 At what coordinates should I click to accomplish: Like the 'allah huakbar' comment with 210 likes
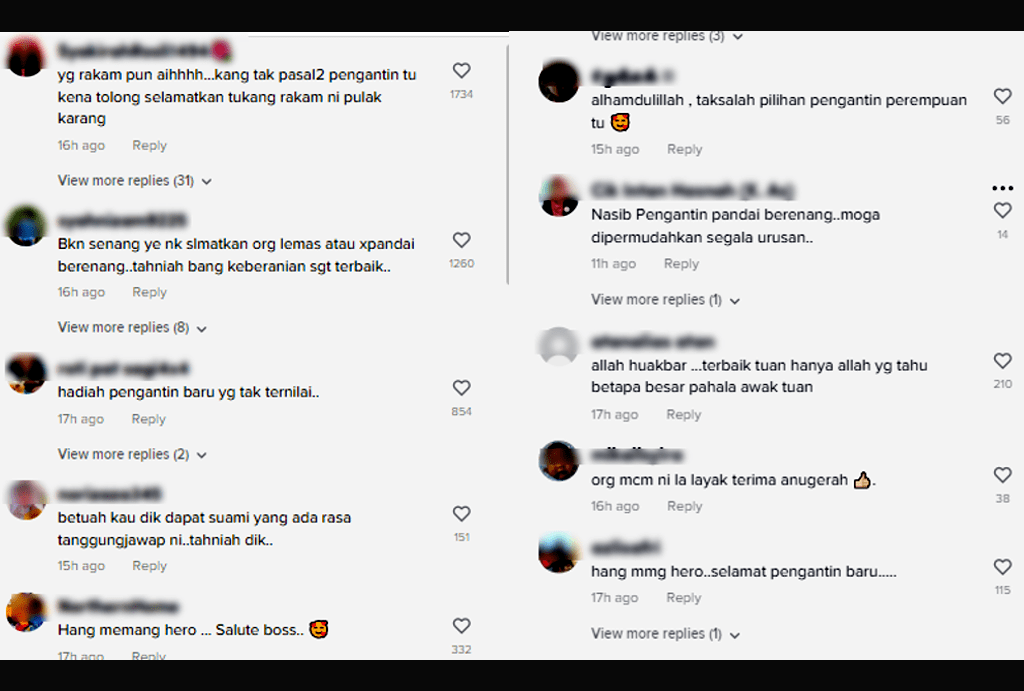click(x=1002, y=361)
